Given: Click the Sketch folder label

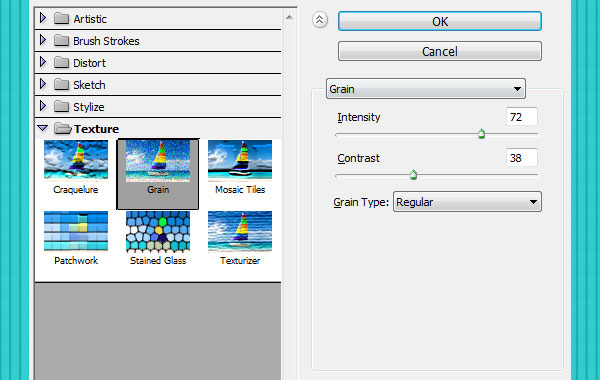Looking at the screenshot, I should click(x=89, y=85).
